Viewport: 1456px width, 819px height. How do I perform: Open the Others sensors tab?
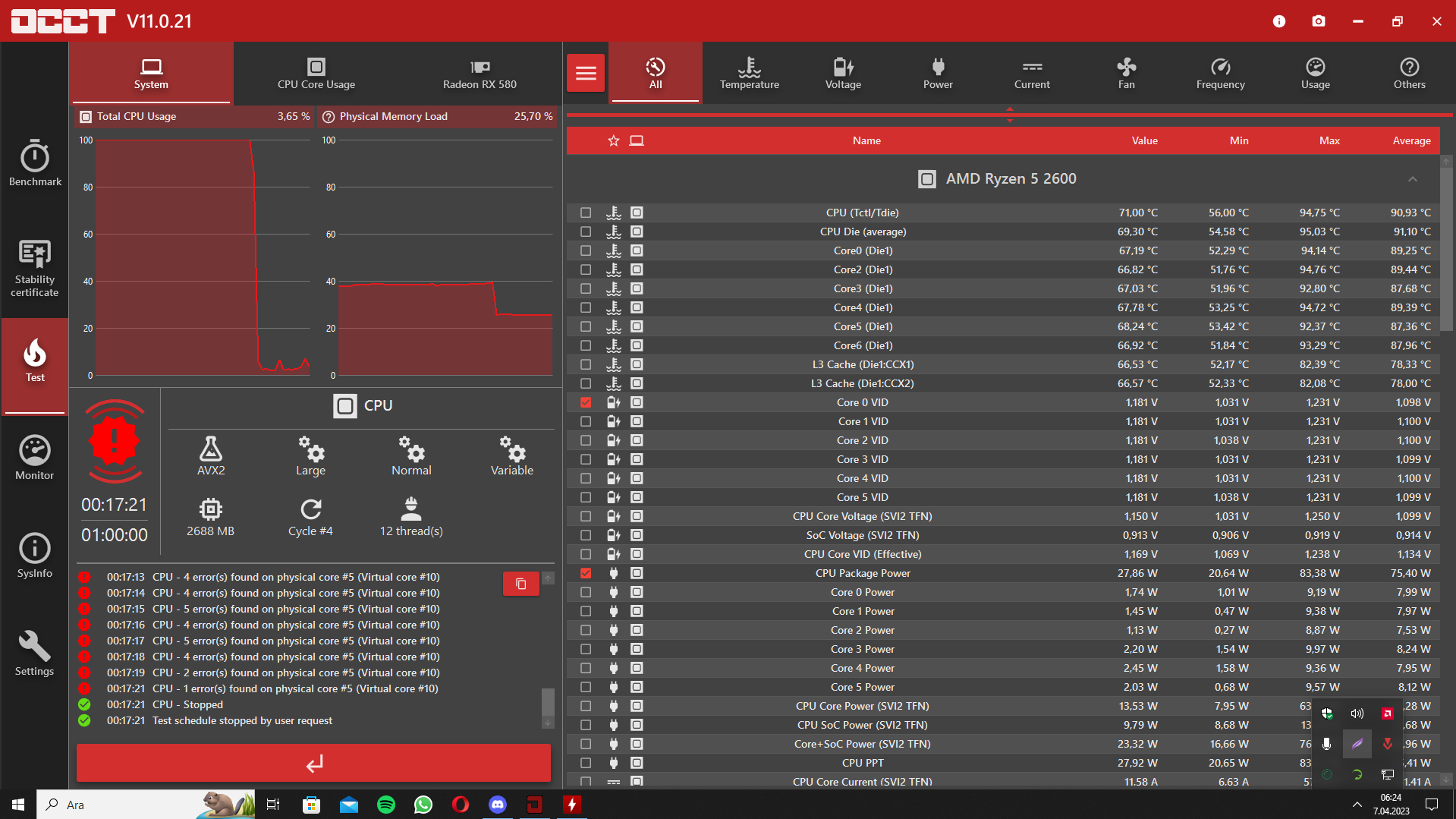coord(1410,73)
